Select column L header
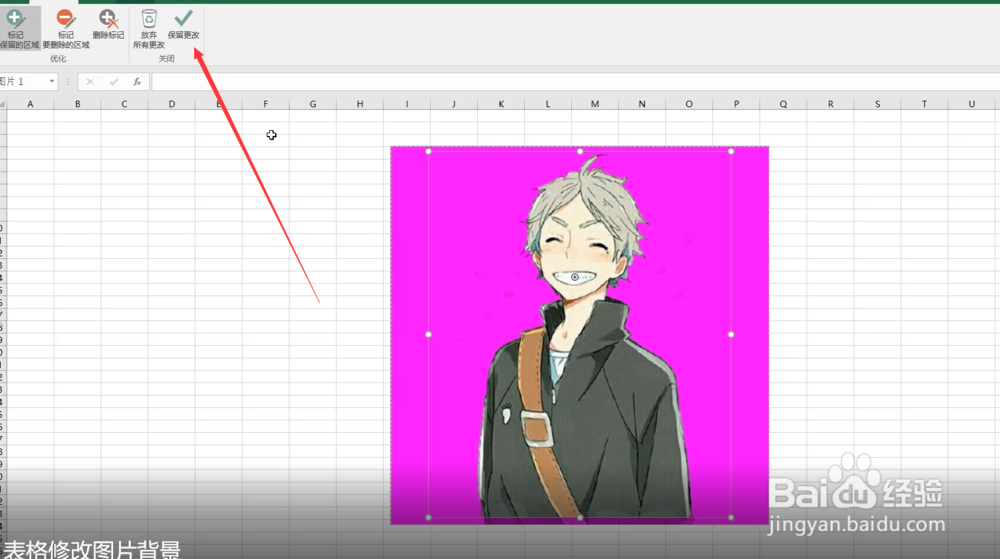 (548, 104)
